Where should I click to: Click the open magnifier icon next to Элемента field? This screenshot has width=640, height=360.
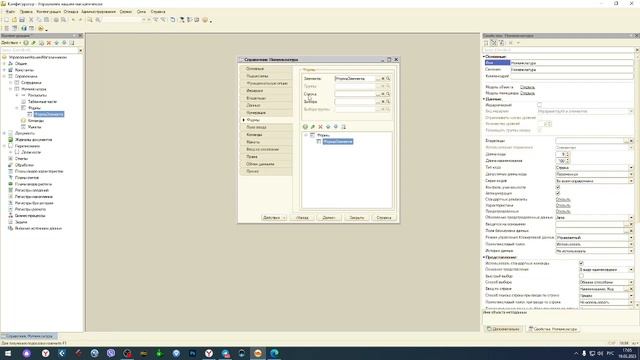point(388,78)
